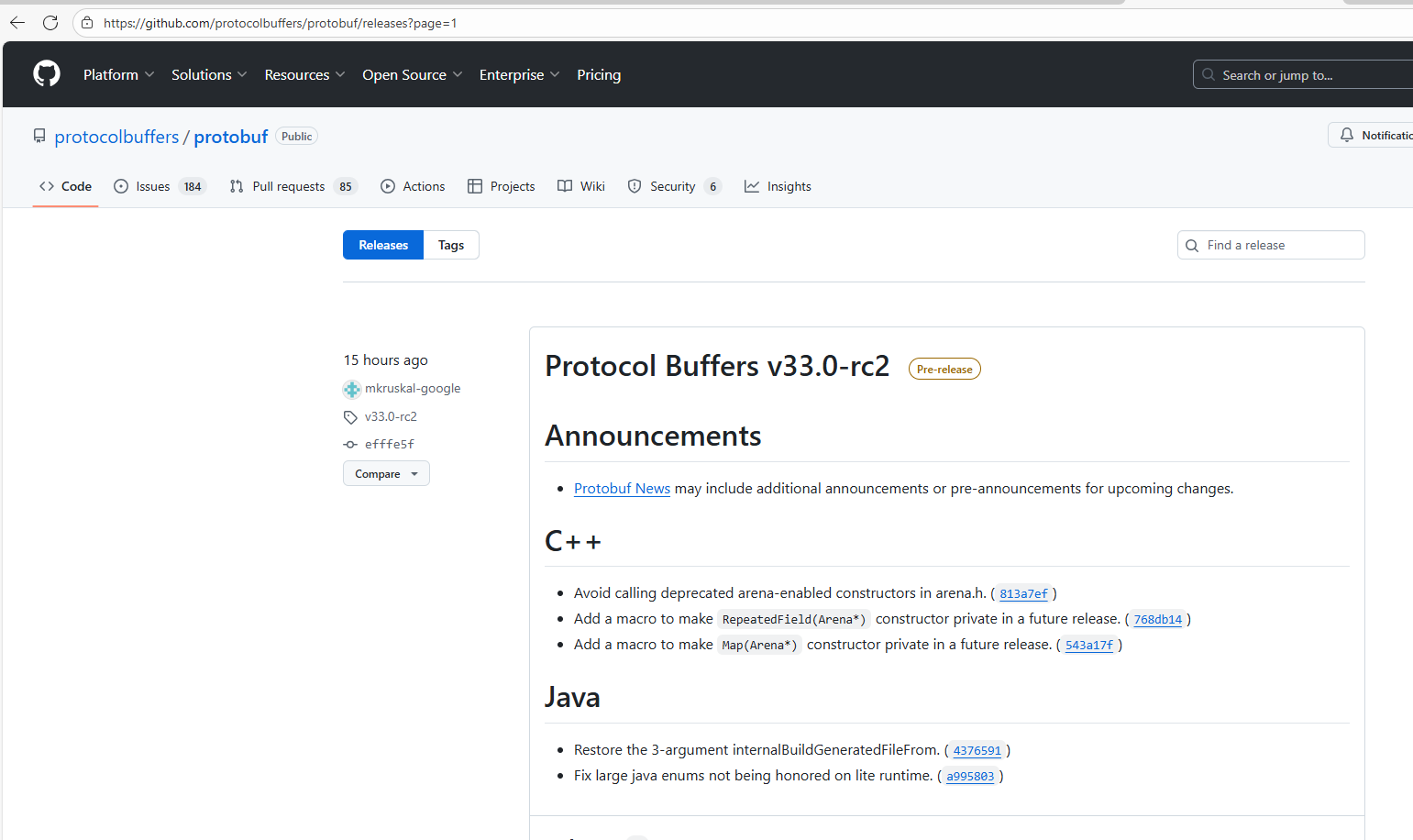Open the Pull requests tab

293,186
